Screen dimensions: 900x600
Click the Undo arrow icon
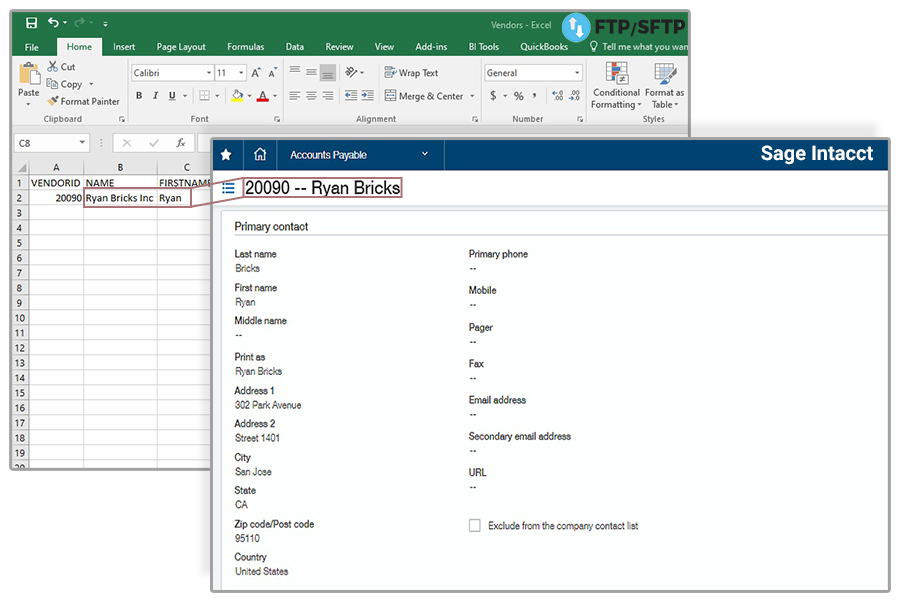53,23
